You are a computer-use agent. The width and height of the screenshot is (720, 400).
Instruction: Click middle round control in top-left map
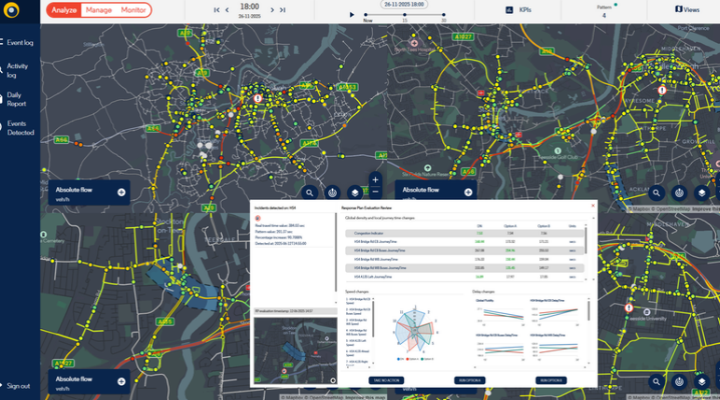coord(332,193)
